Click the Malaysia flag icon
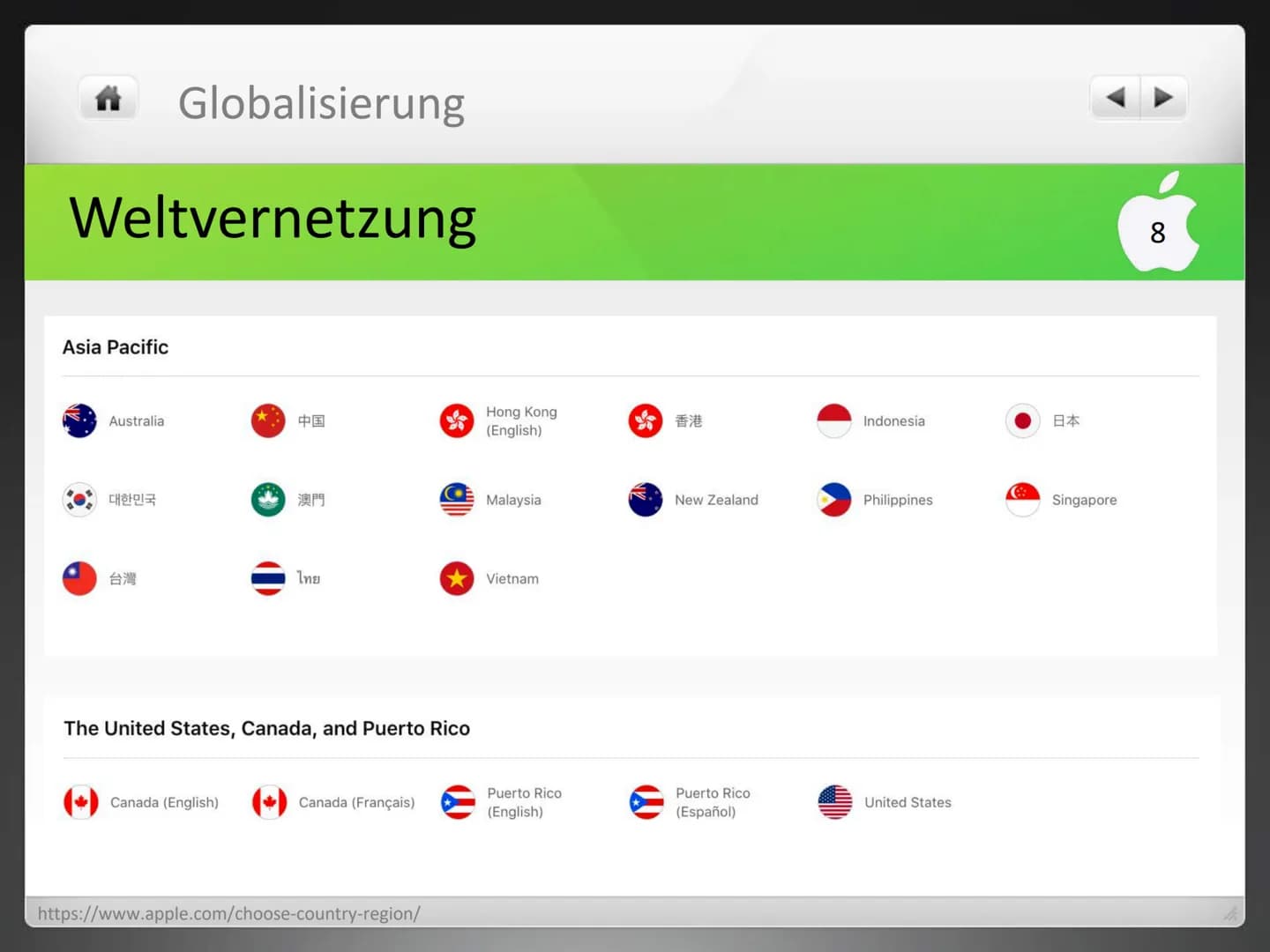Screen dimensions: 1270x952 (457, 500)
